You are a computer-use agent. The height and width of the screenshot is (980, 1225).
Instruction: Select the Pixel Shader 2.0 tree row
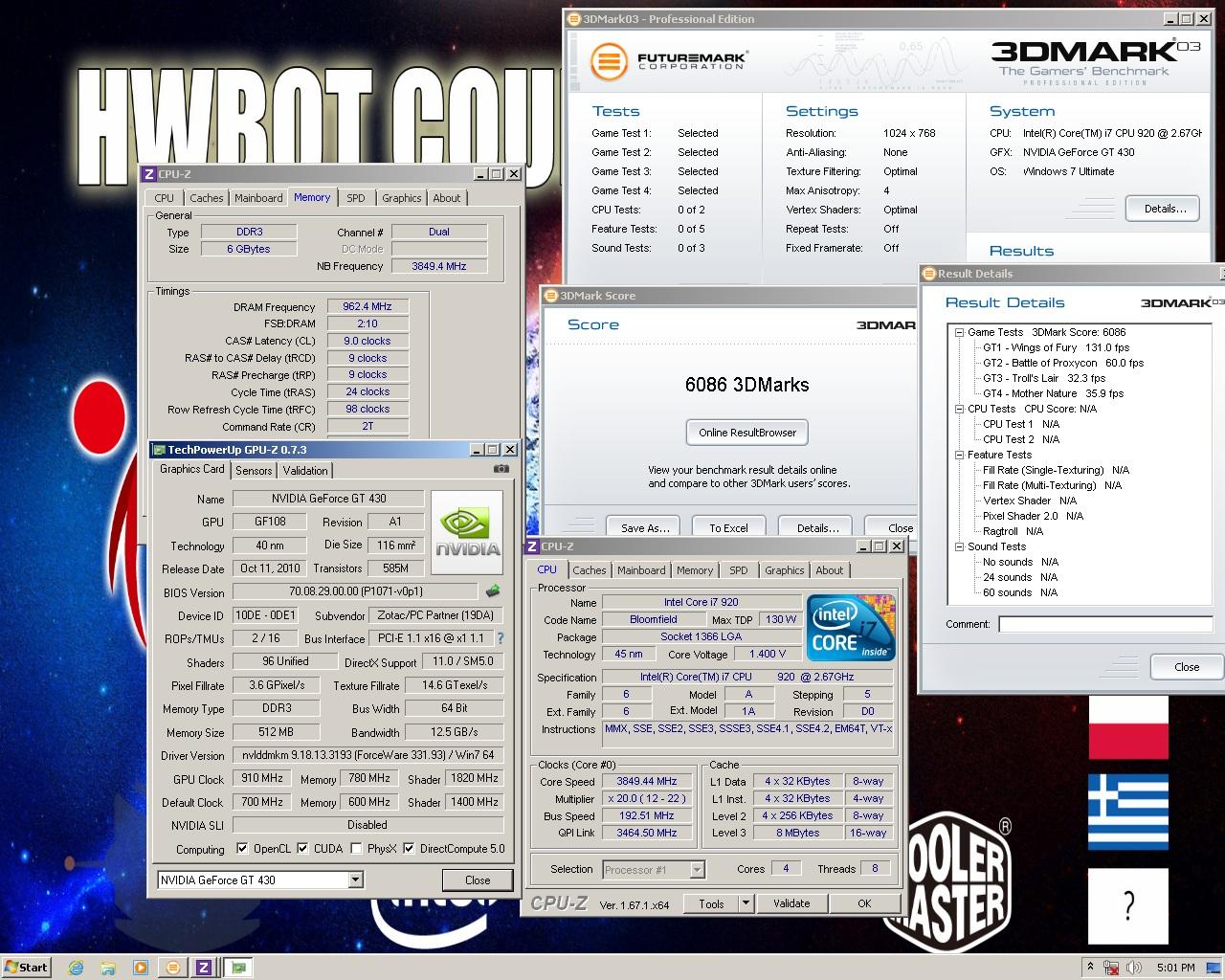point(1033,516)
